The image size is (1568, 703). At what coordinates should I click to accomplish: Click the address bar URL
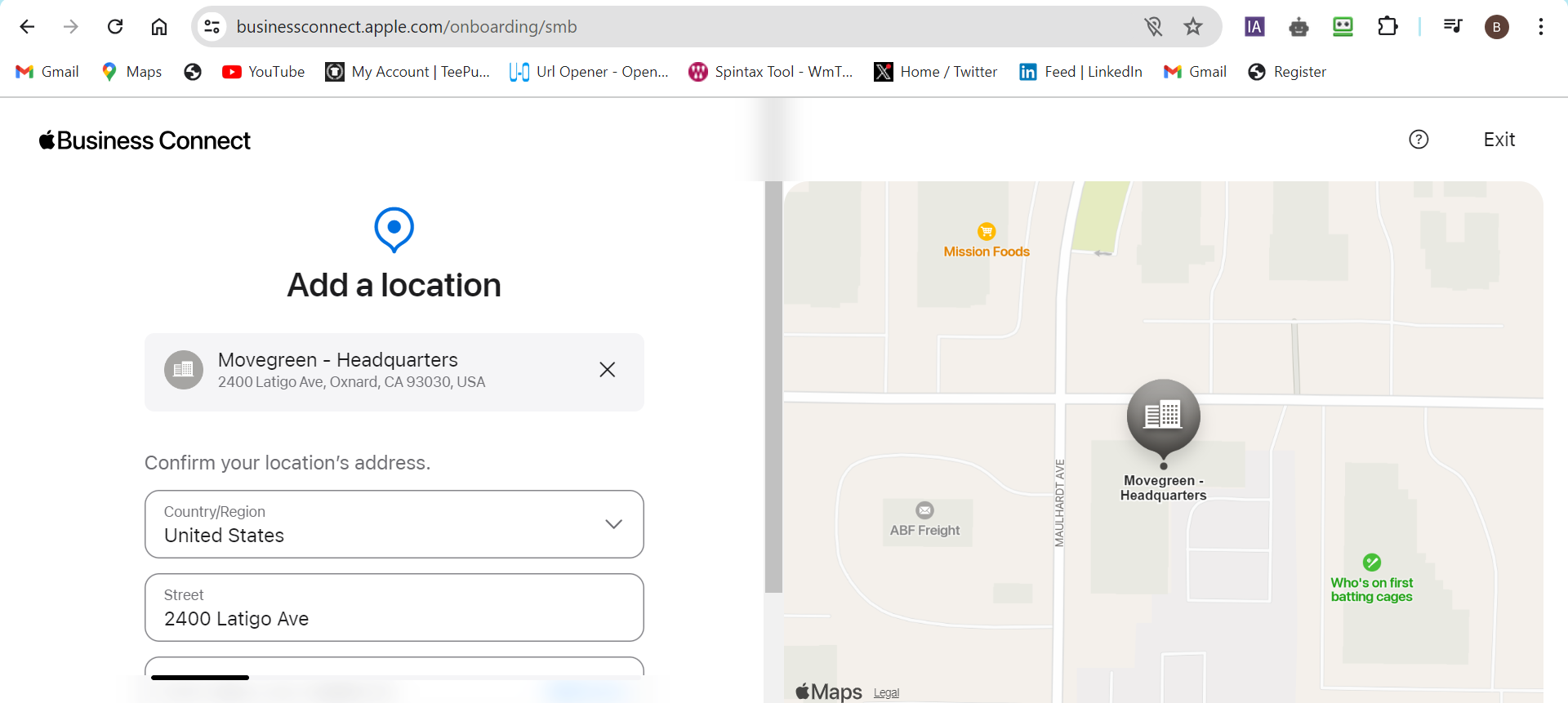point(407,27)
